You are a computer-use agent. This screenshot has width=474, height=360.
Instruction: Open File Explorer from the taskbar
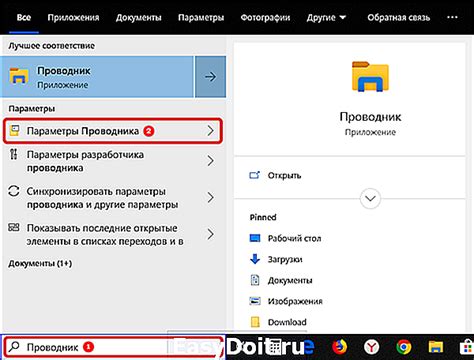click(435, 347)
